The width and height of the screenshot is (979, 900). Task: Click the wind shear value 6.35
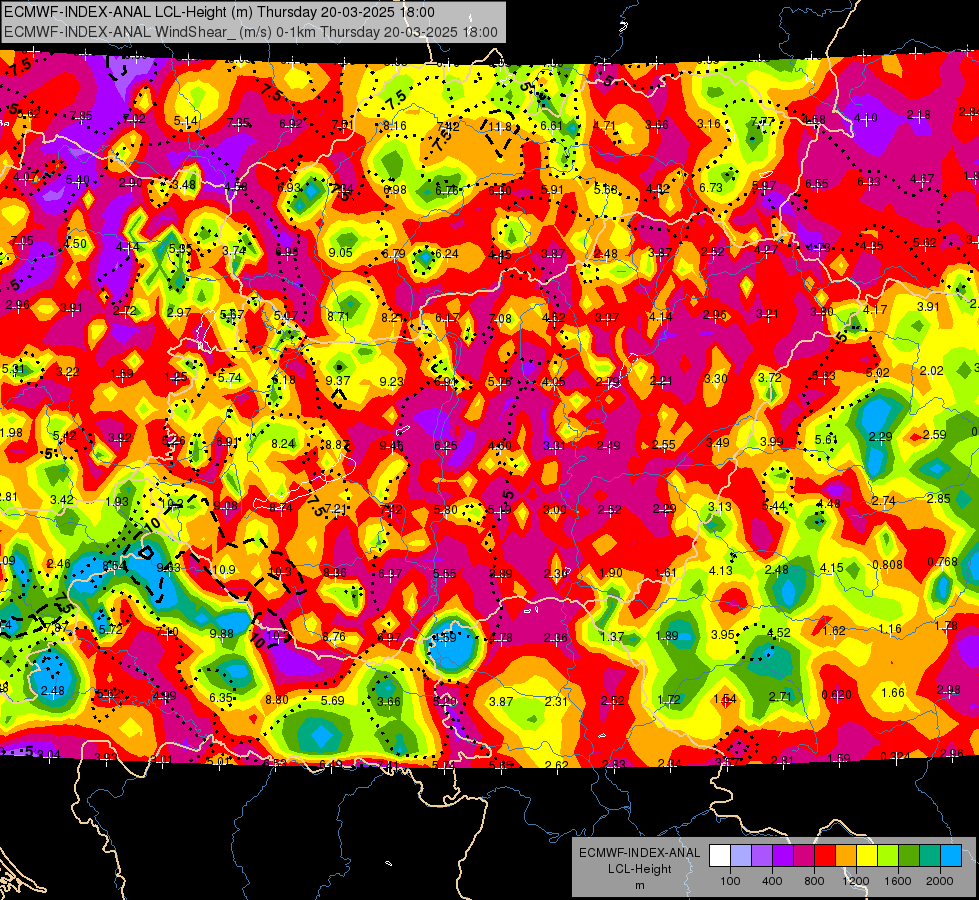pos(221,698)
